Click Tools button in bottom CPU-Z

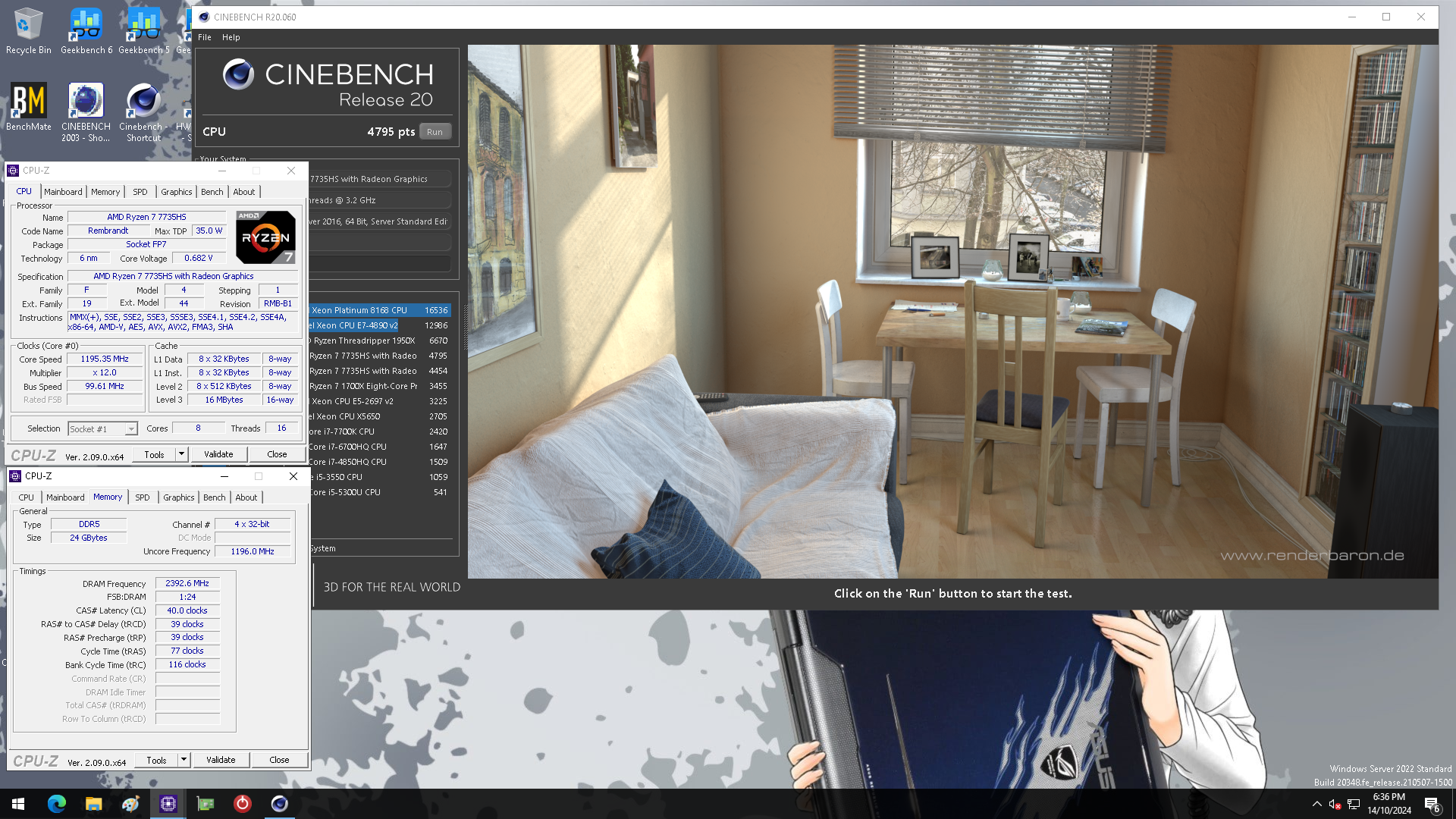[x=156, y=760]
